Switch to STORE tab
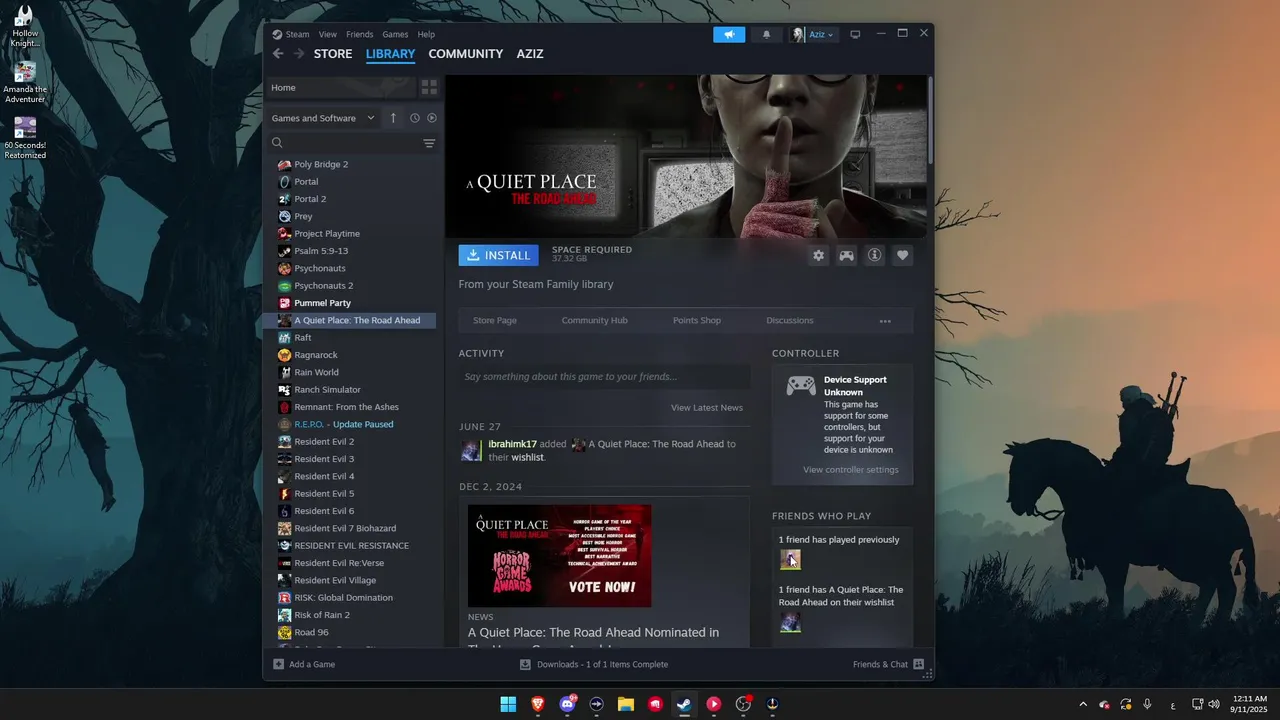The width and height of the screenshot is (1280, 720). [333, 54]
